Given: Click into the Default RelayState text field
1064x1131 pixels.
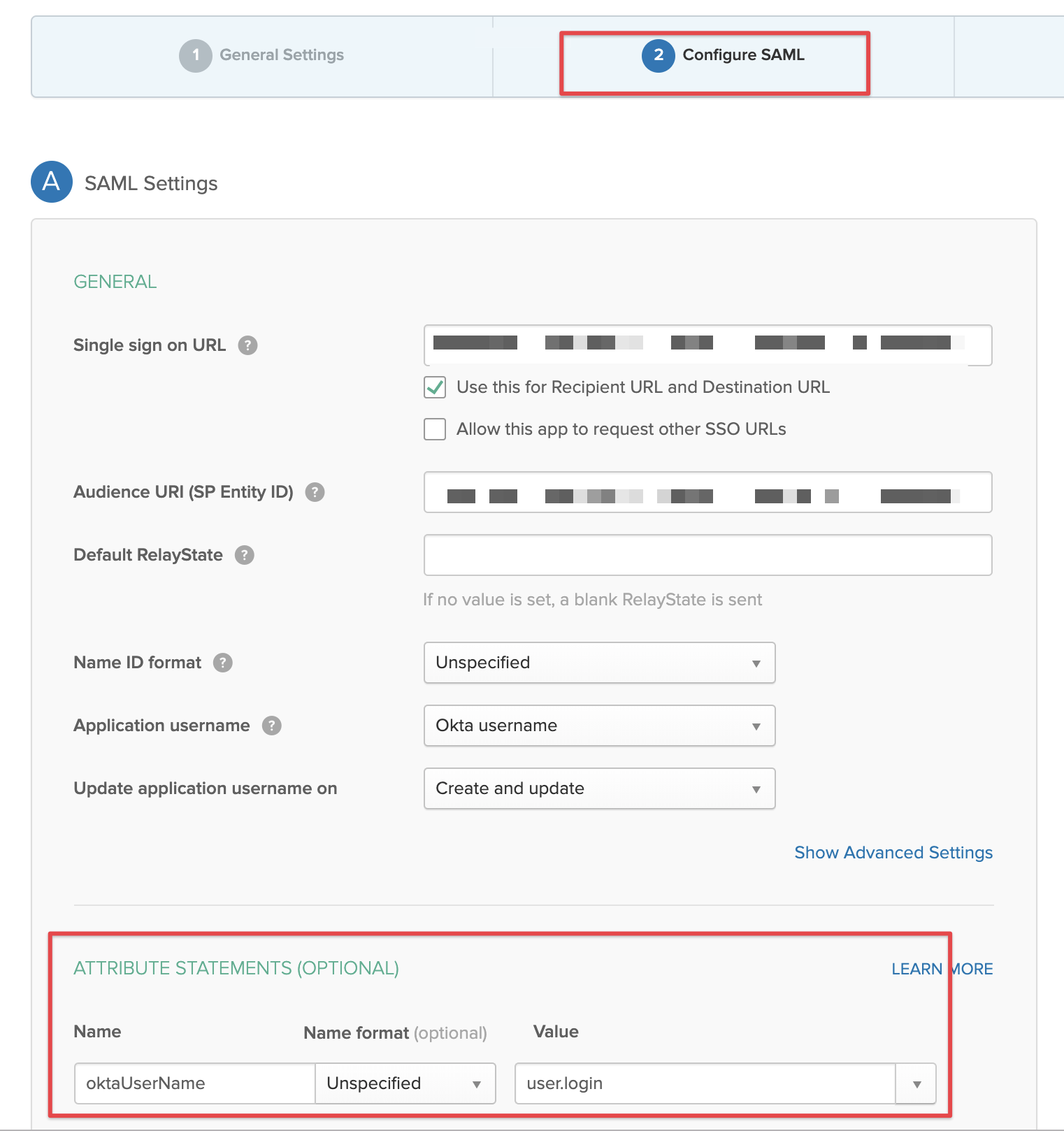Looking at the screenshot, I should (707, 555).
